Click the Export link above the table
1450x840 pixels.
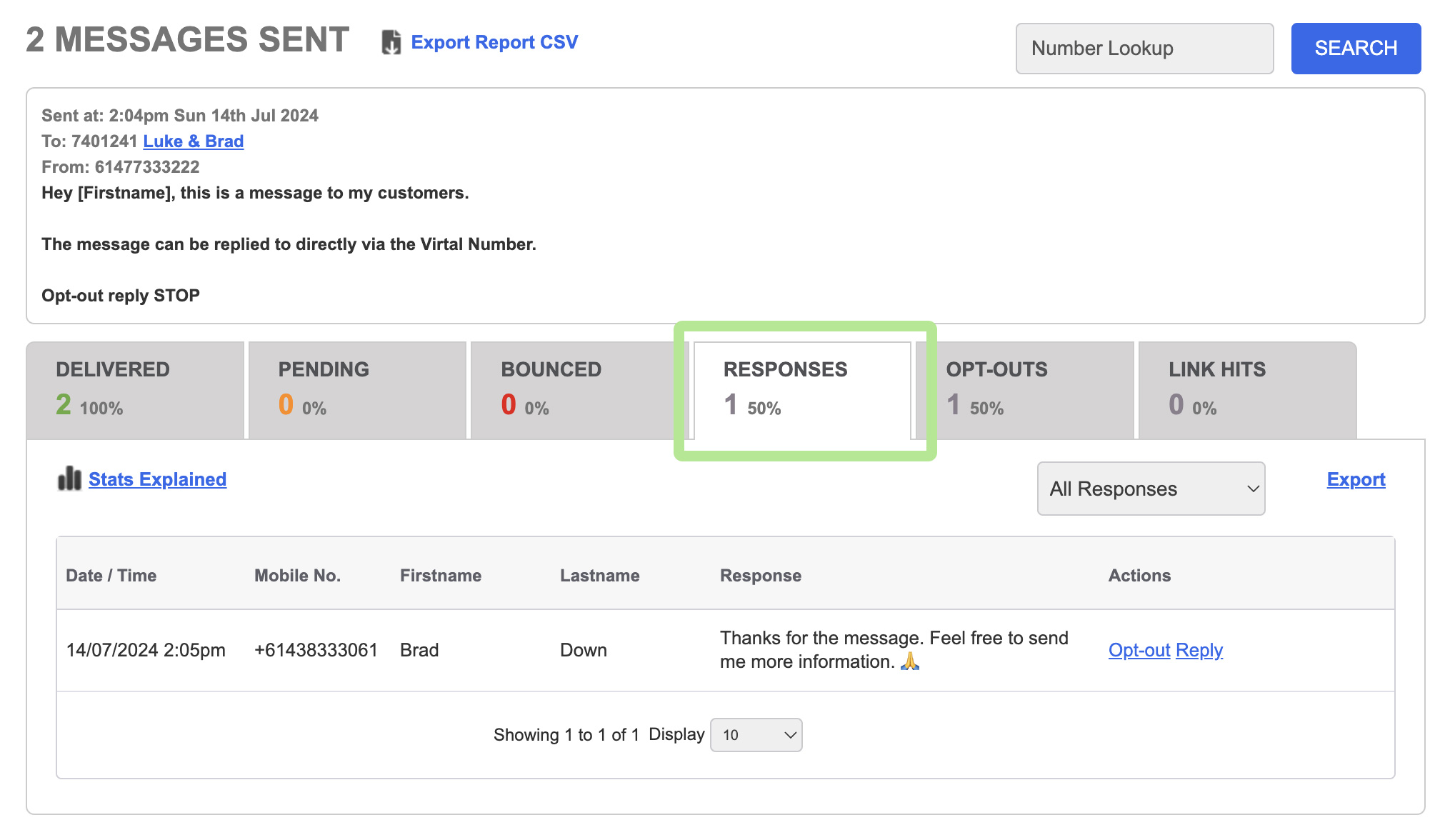(x=1356, y=479)
